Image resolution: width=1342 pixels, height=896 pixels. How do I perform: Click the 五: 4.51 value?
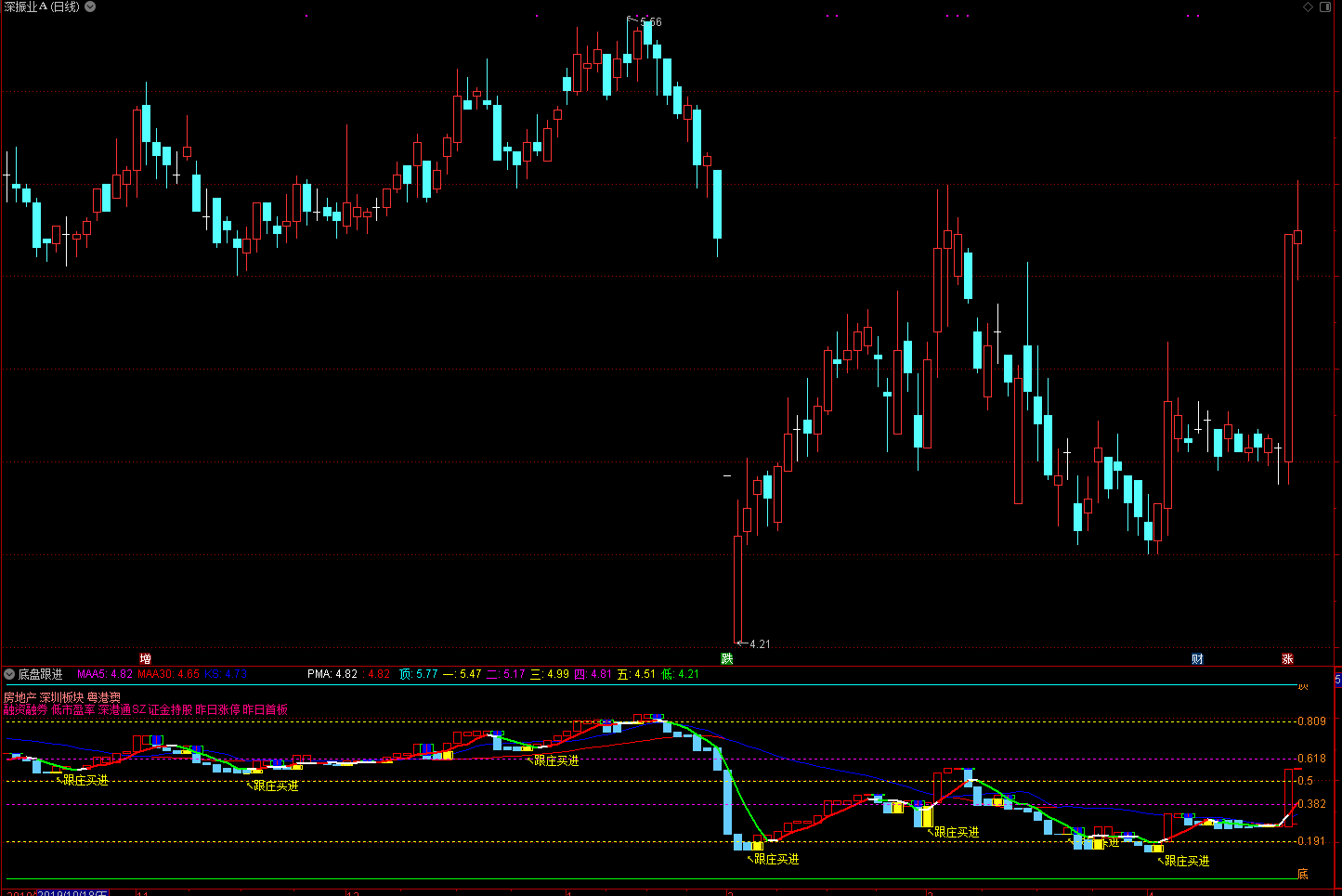pyautogui.click(x=637, y=674)
